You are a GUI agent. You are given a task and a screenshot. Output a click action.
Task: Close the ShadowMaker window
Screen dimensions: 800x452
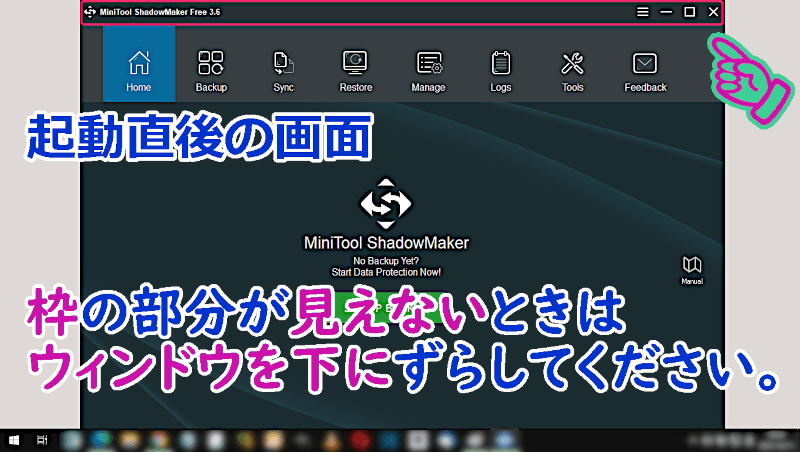click(x=713, y=12)
